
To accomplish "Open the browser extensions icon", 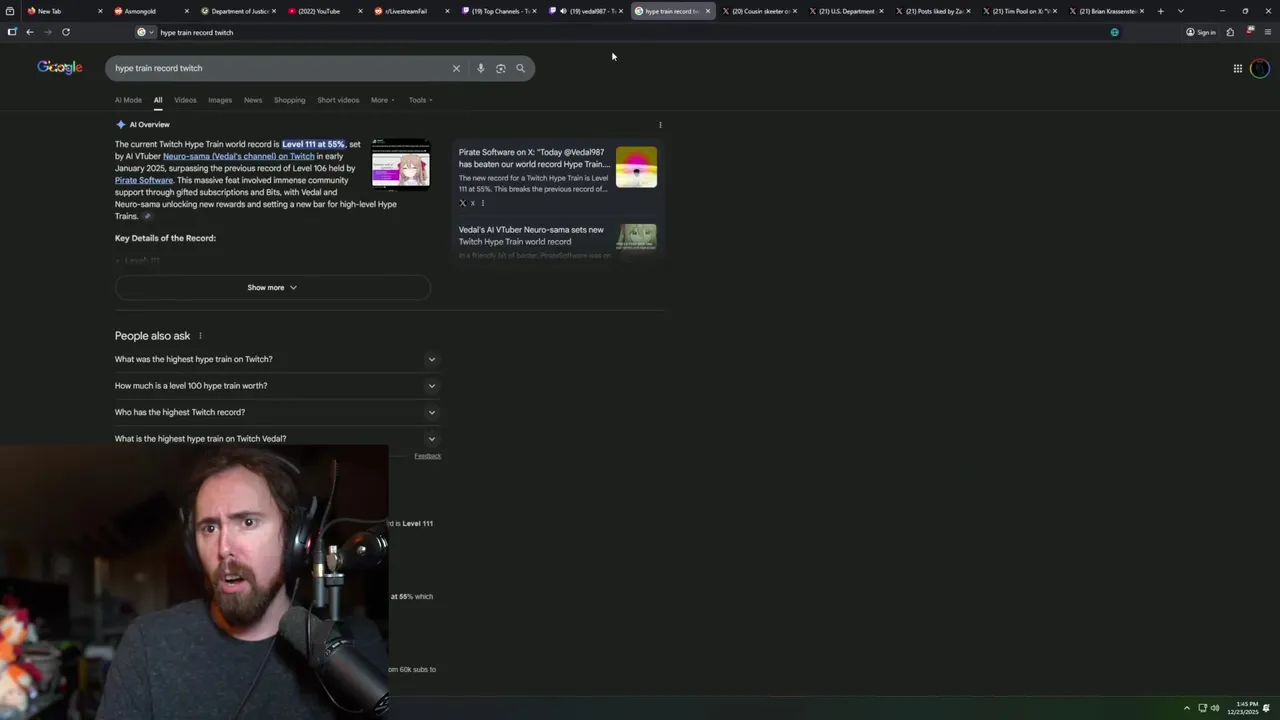I will (1230, 32).
